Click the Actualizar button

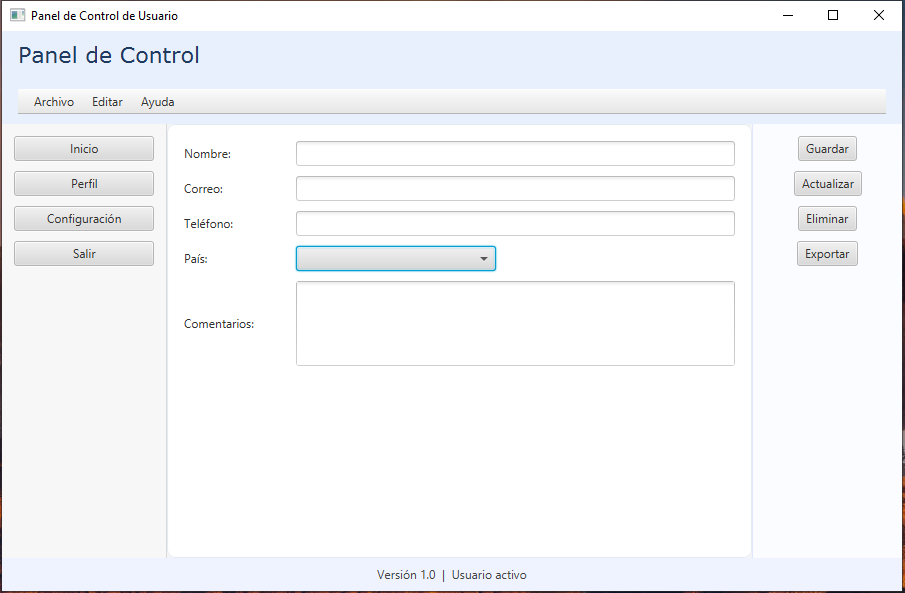point(827,184)
